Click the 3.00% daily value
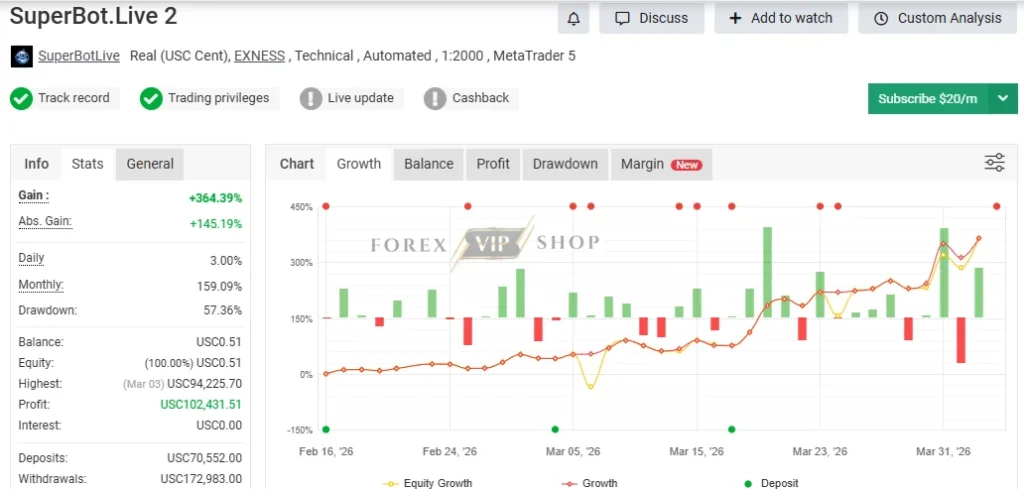This screenshot has width=1024, height=489. click(226, 260)
